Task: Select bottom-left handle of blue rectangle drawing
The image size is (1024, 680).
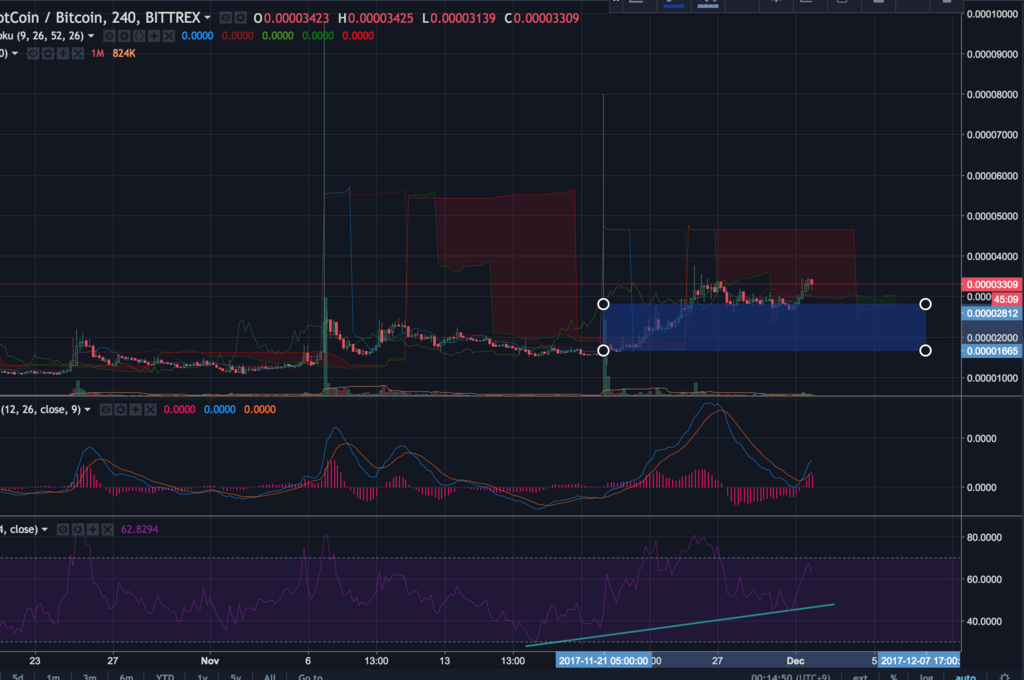Action: click(603, 351)
